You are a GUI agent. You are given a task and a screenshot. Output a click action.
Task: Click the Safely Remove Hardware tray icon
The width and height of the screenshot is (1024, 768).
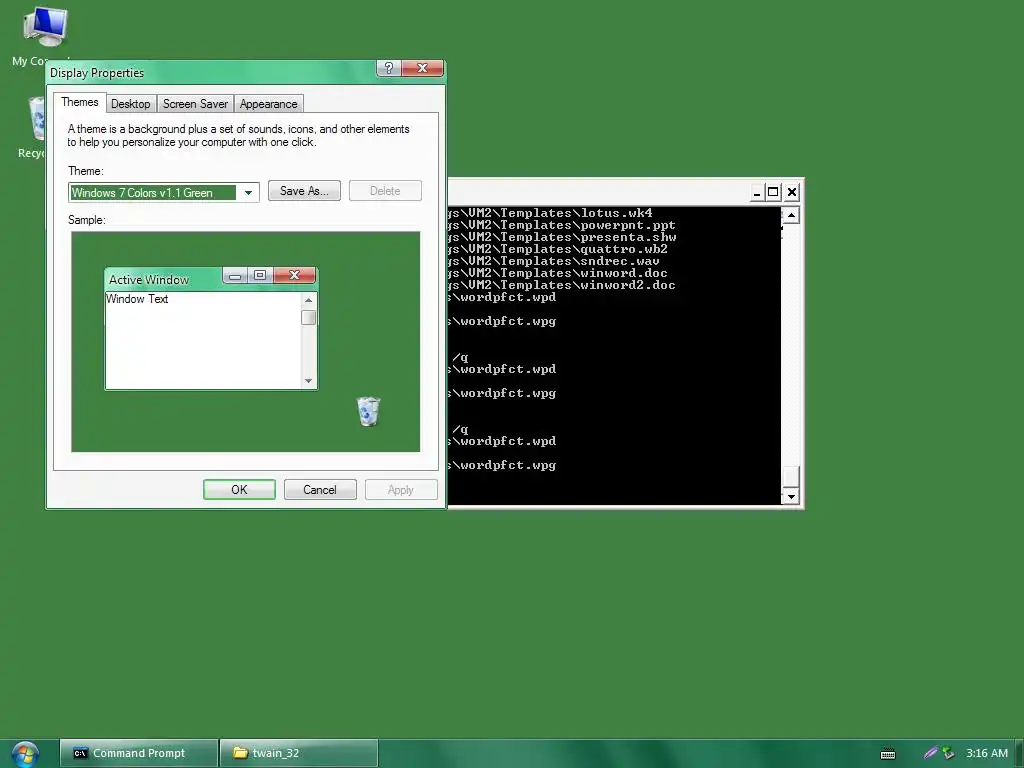click(x=948, y=753)
